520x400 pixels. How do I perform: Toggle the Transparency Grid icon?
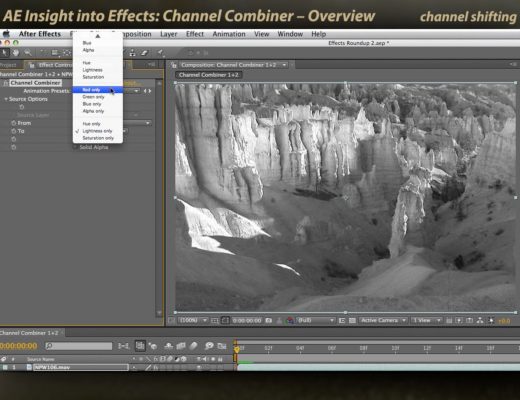click(x=352, y=320)
